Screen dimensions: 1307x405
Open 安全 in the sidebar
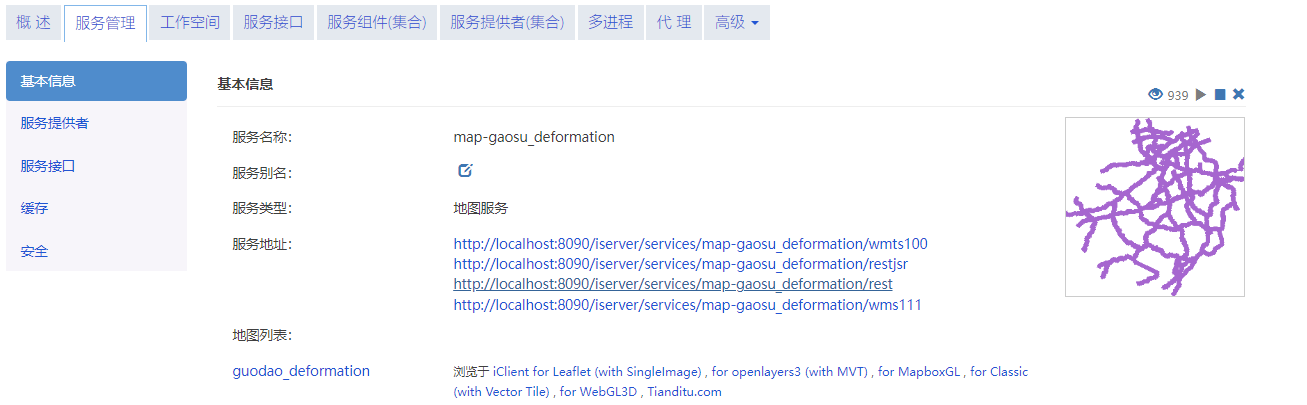click(x=96, y=251)
